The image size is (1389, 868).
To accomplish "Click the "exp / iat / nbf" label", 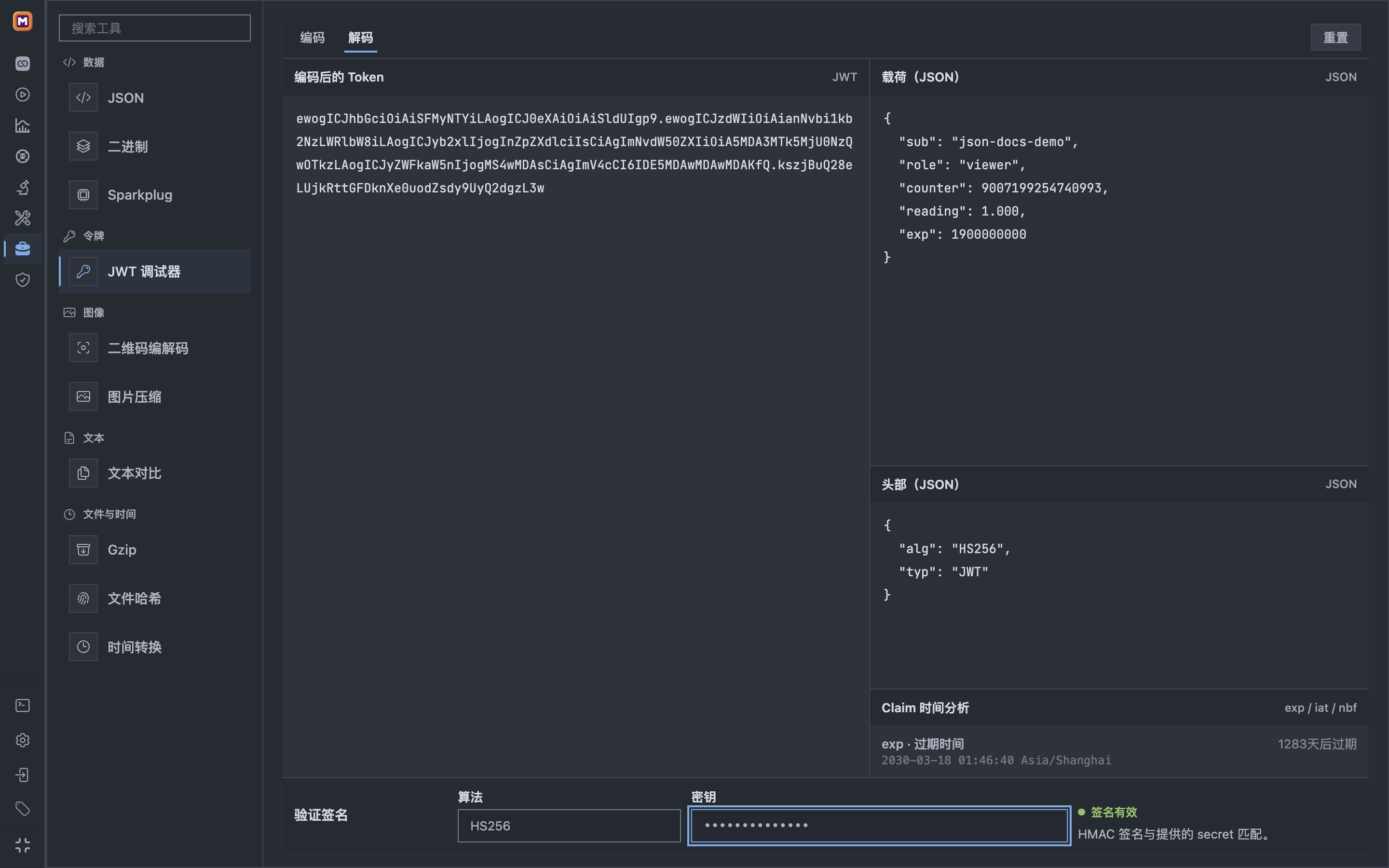I will tap(1320, 708).
